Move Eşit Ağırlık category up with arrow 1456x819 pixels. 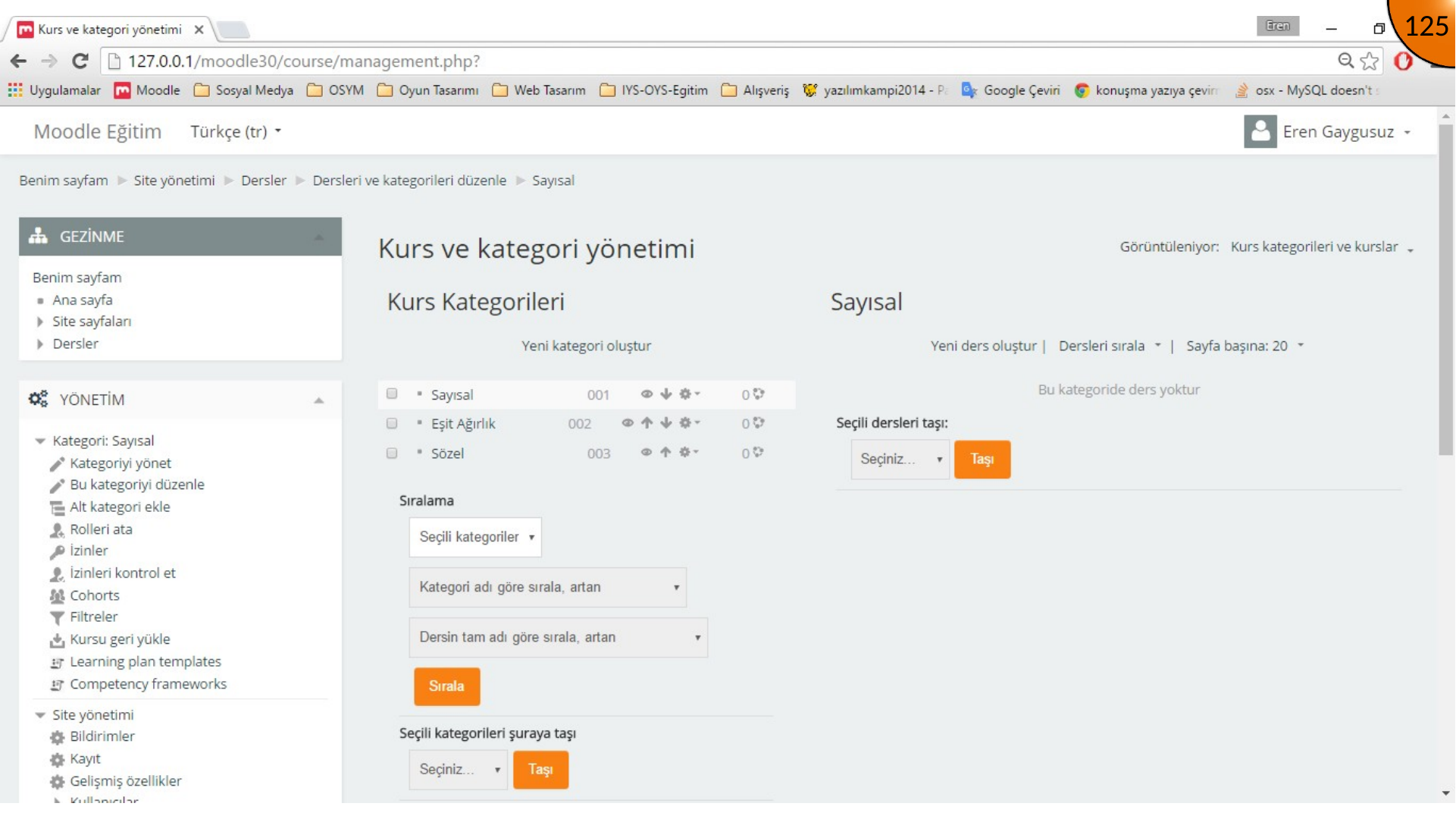pos(647,423)
